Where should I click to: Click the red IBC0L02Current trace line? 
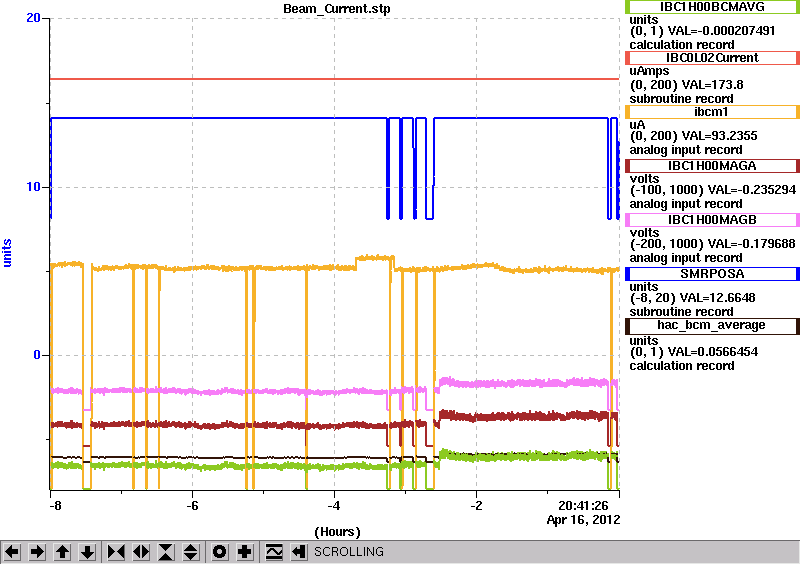334,79
